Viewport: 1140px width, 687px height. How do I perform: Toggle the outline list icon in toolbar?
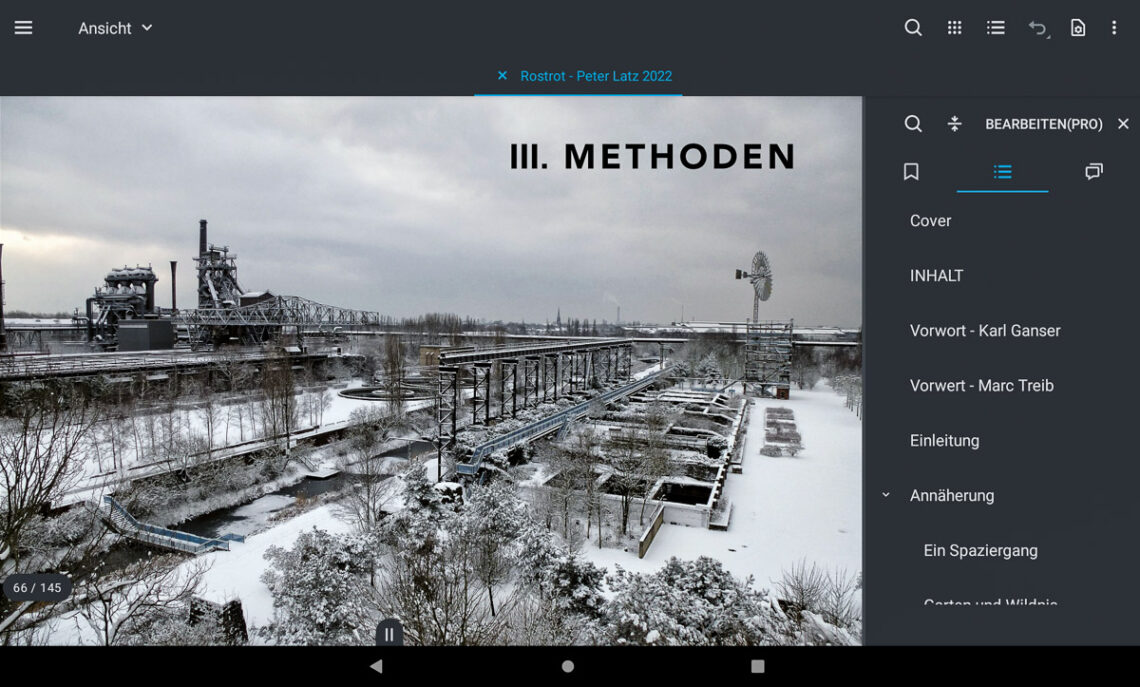[995, 28]
